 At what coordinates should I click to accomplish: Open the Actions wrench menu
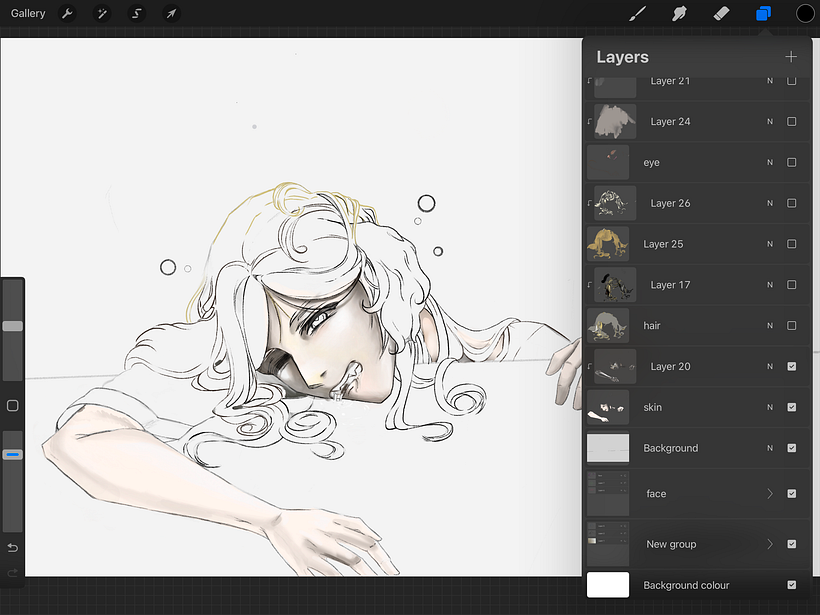[x=67, y=14]
